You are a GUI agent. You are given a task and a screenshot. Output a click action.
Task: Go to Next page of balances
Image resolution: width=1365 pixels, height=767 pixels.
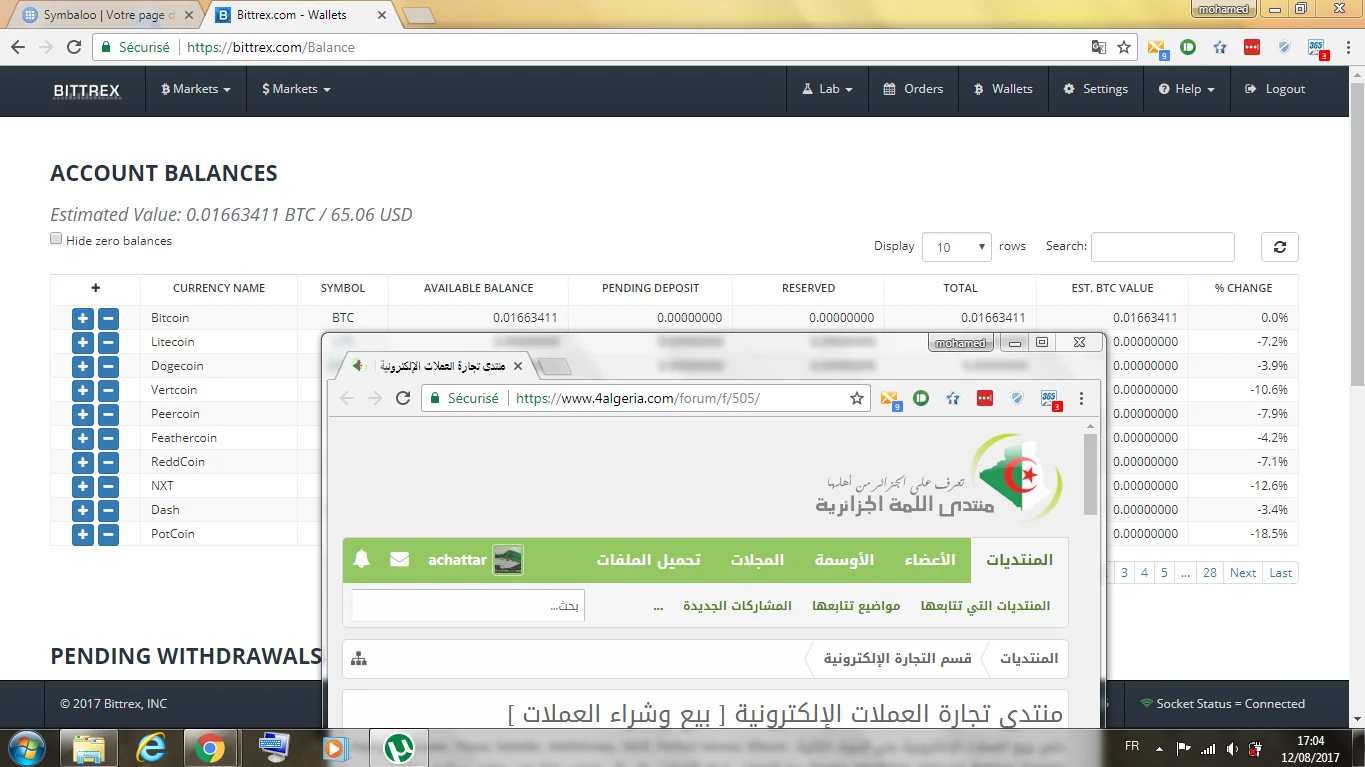coord(1243,573)
